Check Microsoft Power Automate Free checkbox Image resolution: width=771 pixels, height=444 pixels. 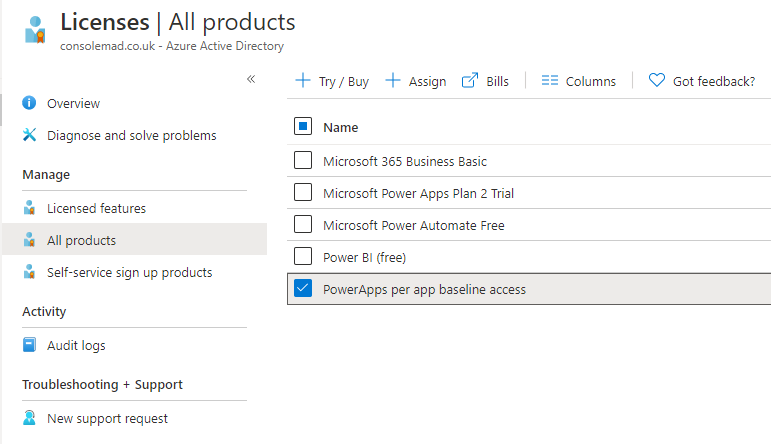point(303,224)
